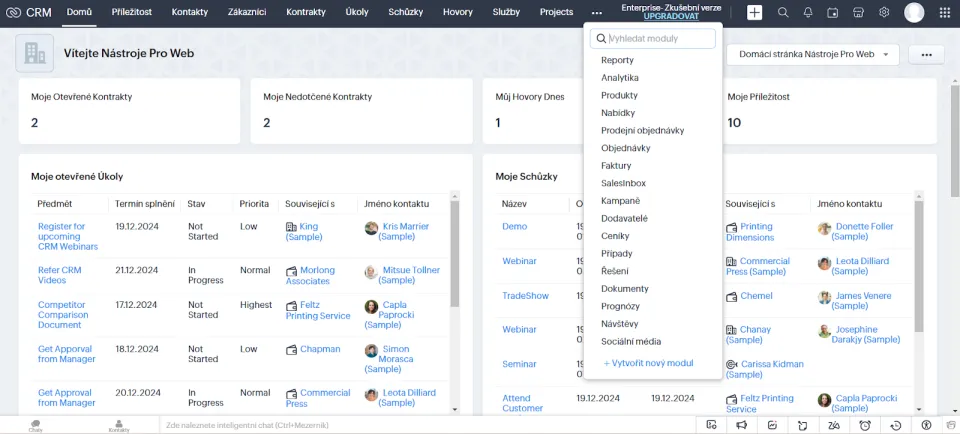The width and height of the screenshot is (960, 434).
Task: Switch to Příležitost tab
Action: 132,12
